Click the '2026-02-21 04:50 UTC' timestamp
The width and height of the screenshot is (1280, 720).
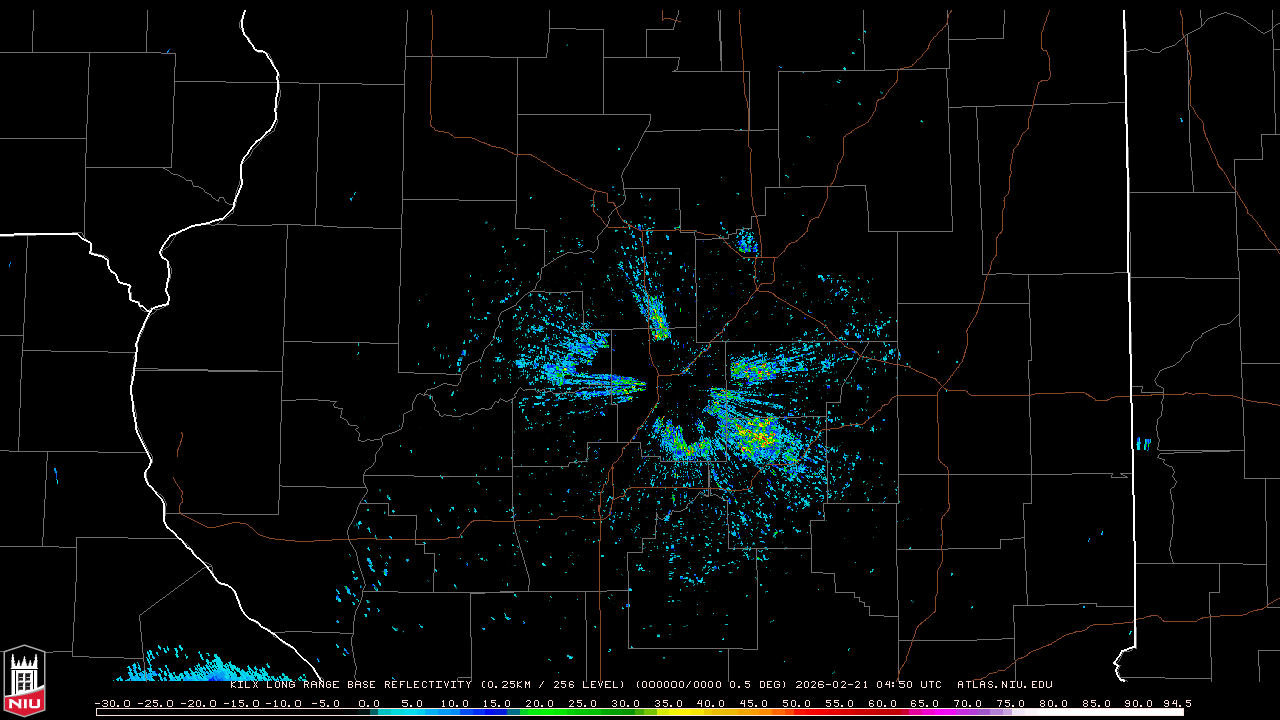(868, 685)
